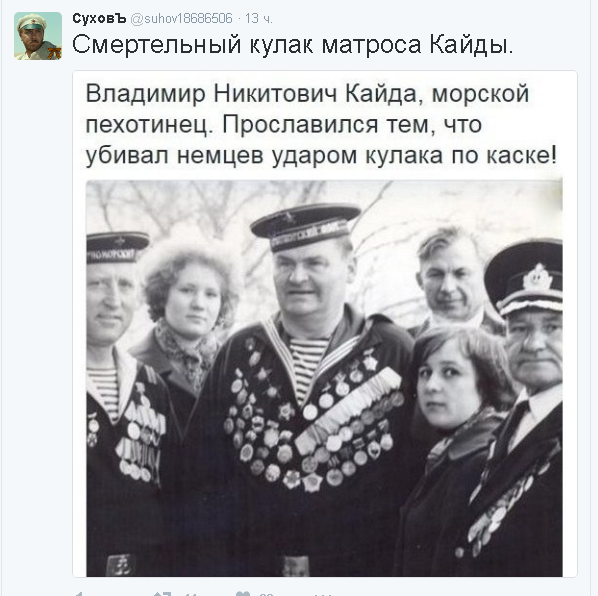Open the tweet permalink via '13 ч.' timestamp

259,18
